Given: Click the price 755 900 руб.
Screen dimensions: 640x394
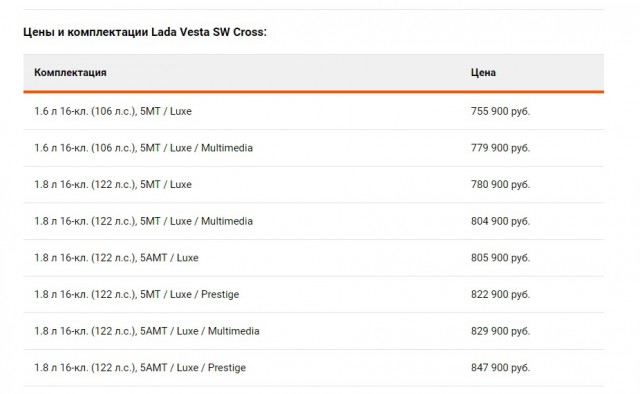Looking at the screenshot, I should [x=500, y=111].
